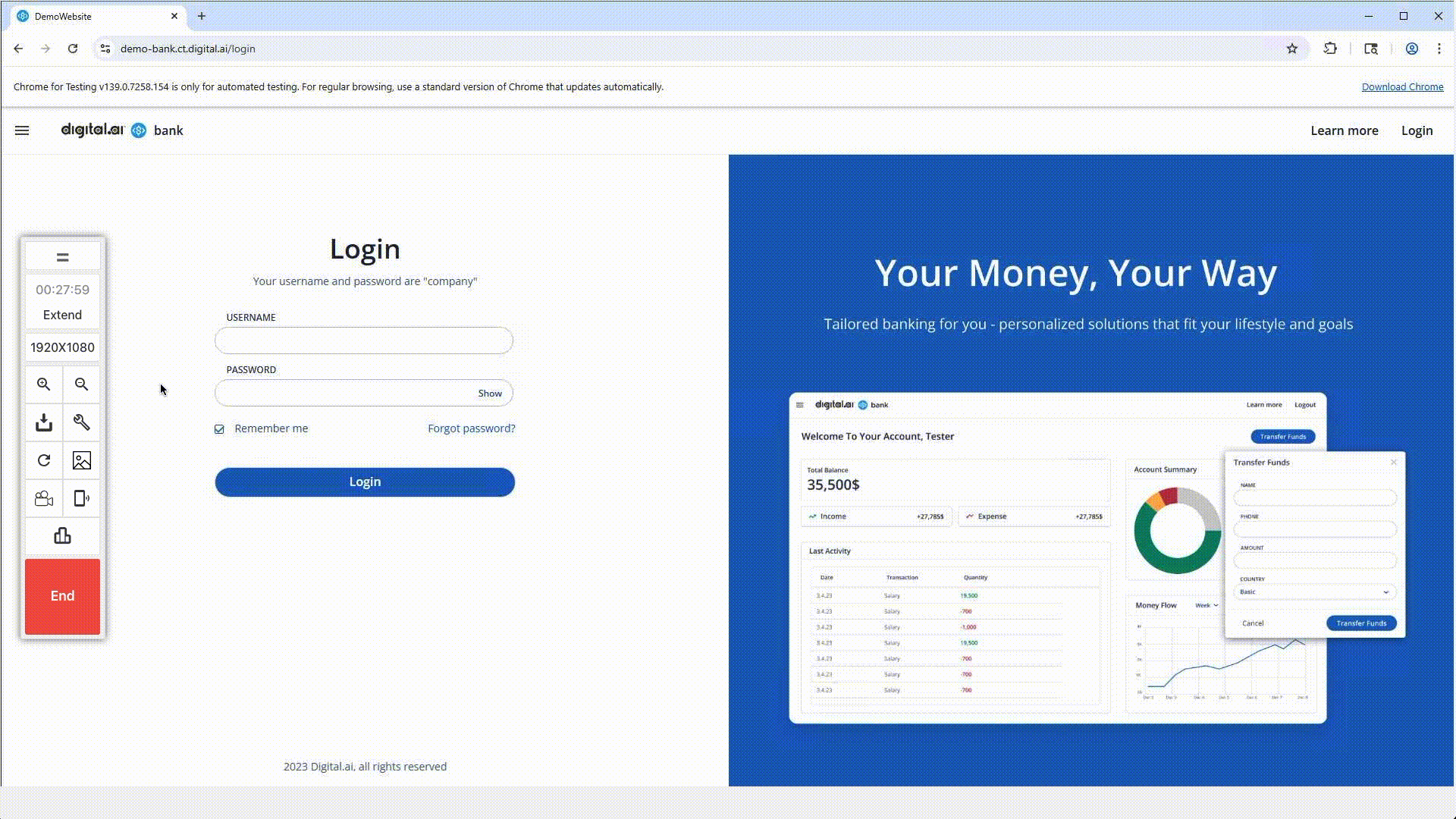The width and height of the screenshot is (1456, 819).
Task: Collapse the session panel with the equals handle
Action: 62,258
